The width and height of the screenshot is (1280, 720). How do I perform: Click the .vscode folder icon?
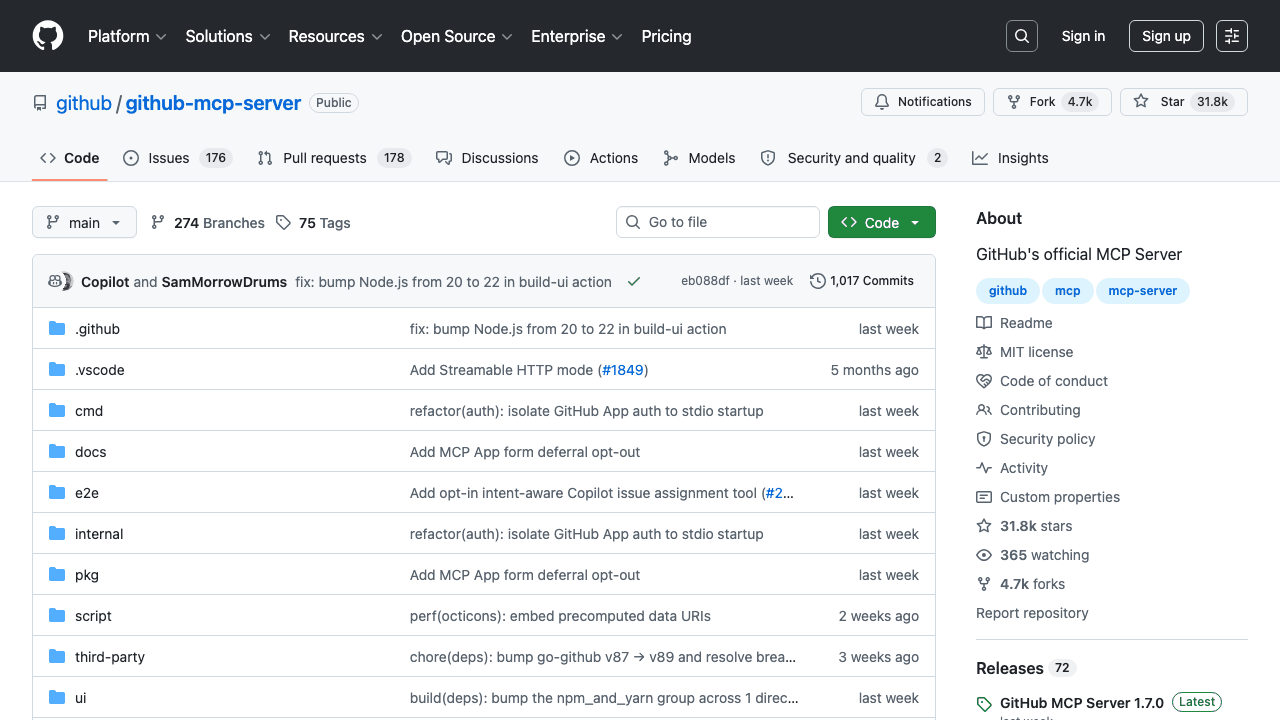tap(57, 370)
